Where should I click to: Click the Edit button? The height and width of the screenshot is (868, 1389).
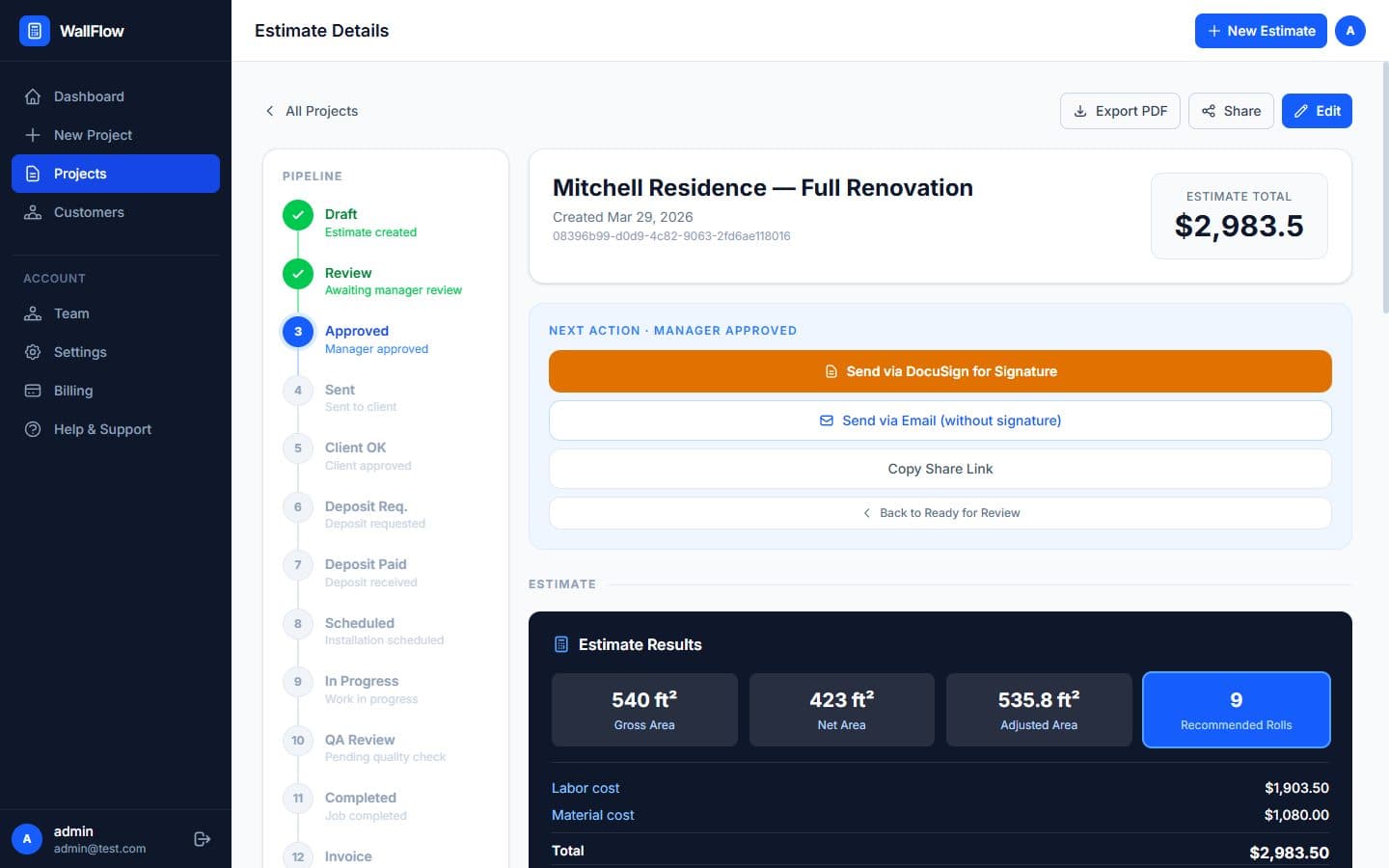(x=1317, y=111)
